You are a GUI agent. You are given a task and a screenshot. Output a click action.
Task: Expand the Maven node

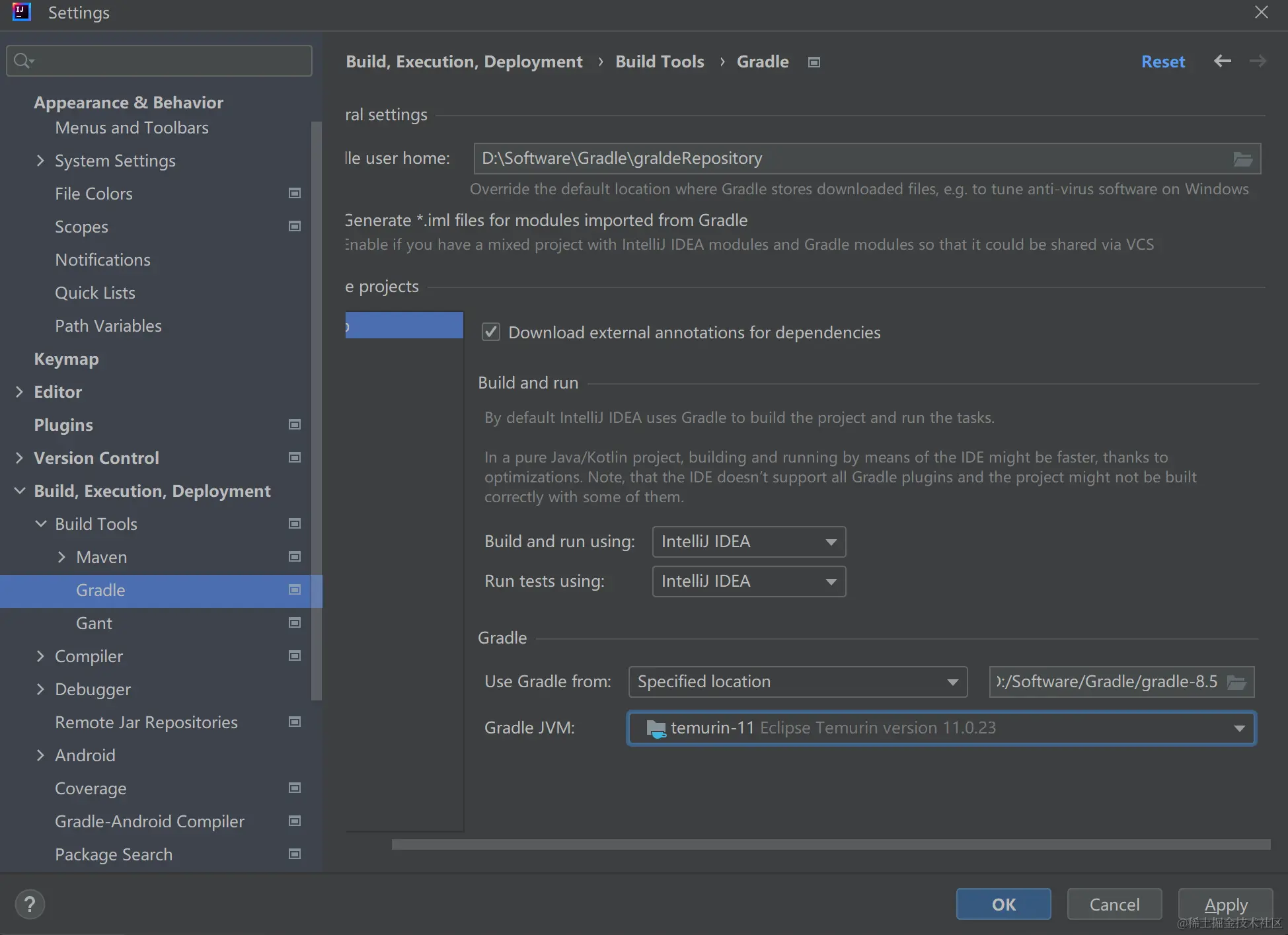click(x=61, y=557)
